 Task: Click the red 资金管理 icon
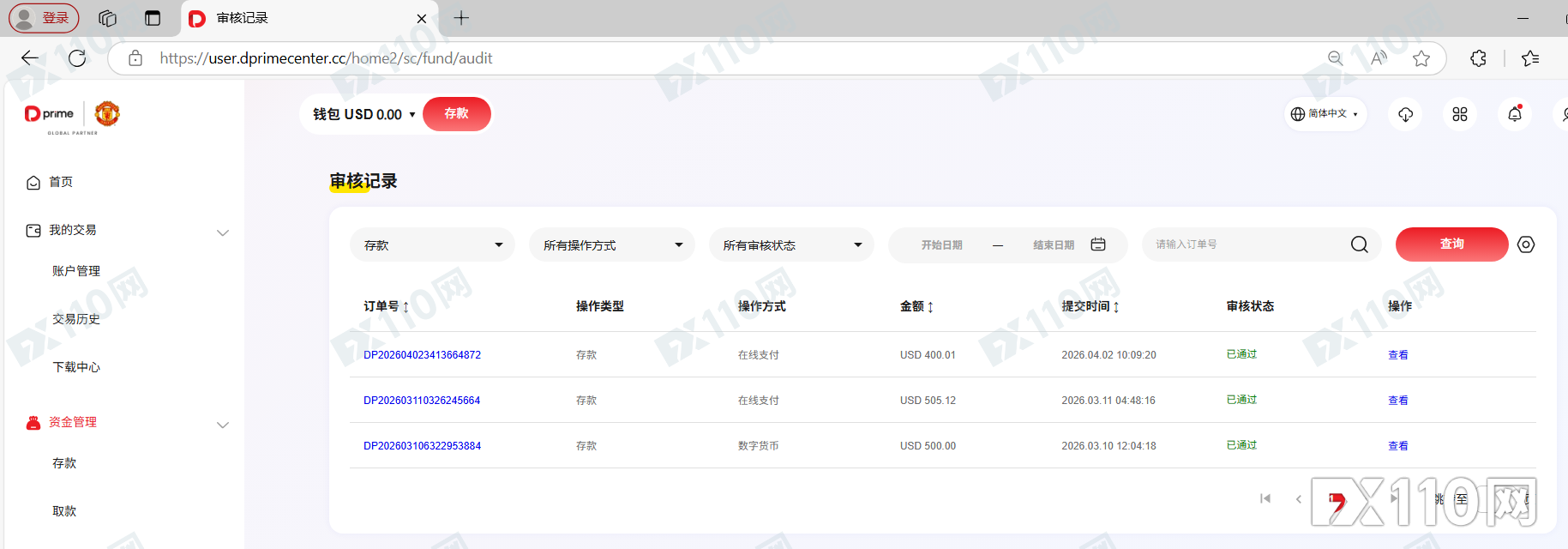click(33, 422)
